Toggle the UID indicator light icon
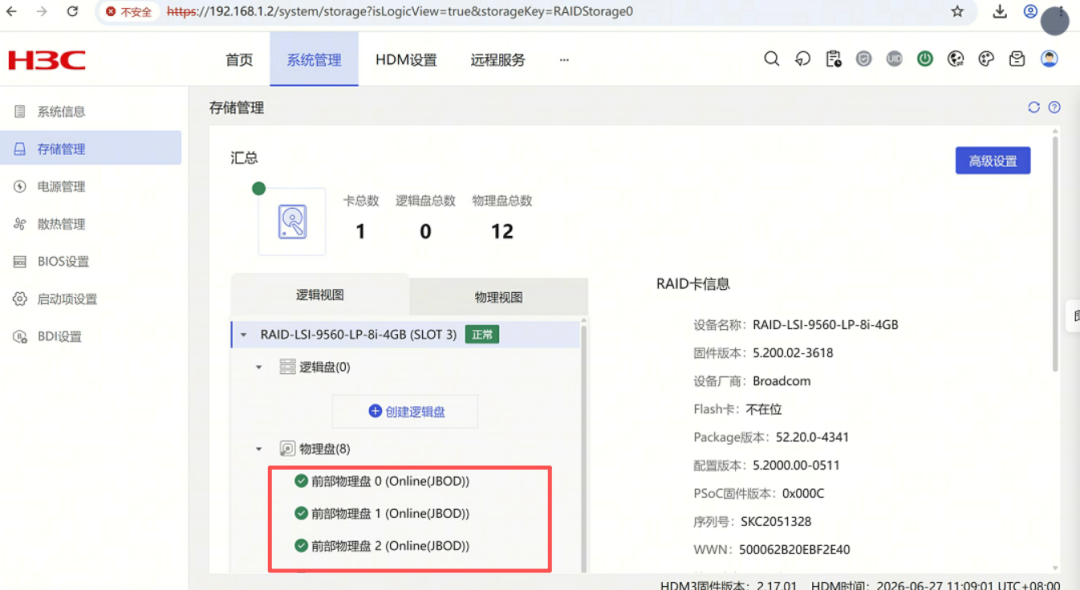 coord(894,59)
